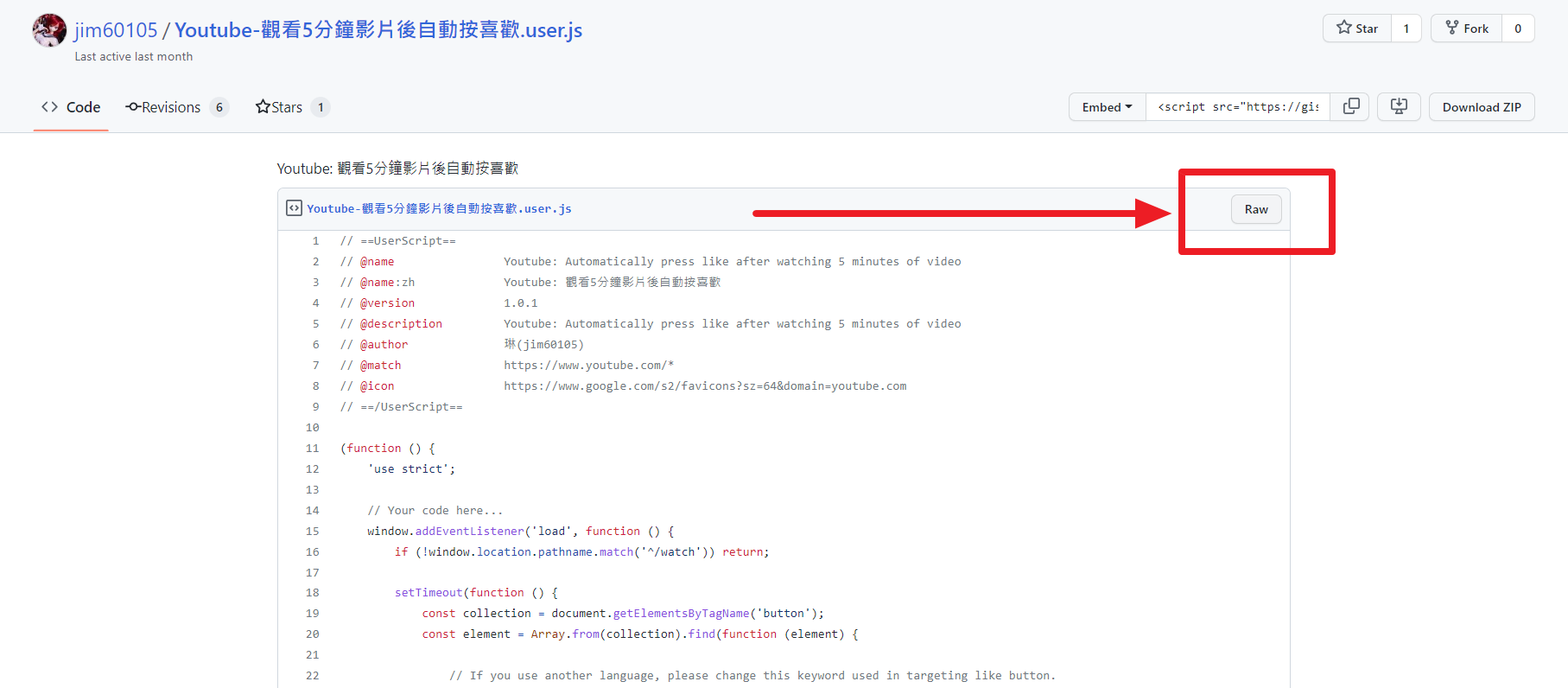Viewport: 1568px width, 688px height.
Task: Select line number 18 in code
Action: tap(312, 593)
